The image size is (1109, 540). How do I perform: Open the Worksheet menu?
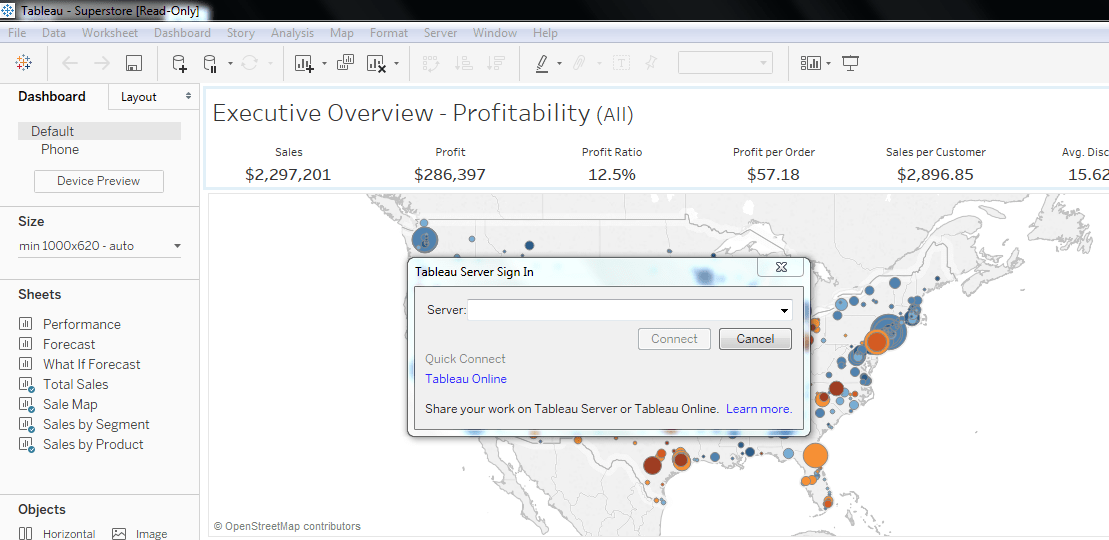click(x=110, y=33)
